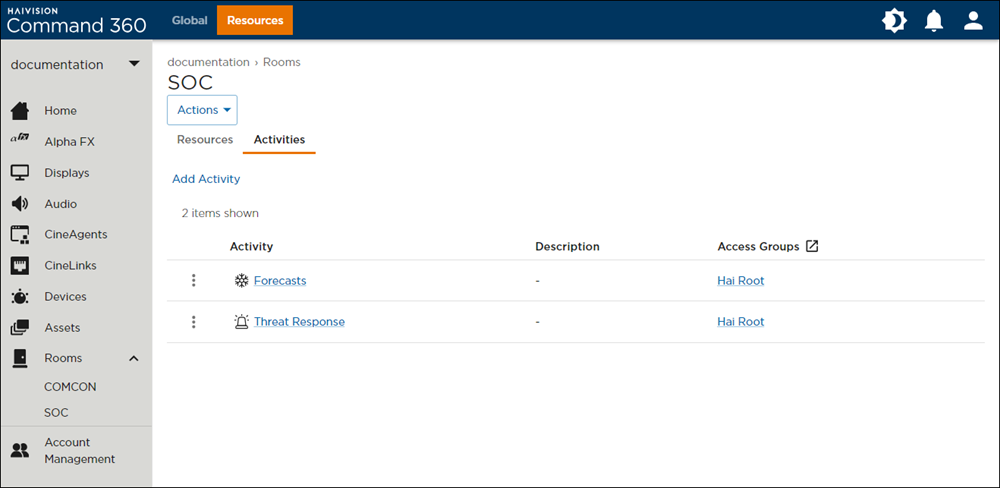Click the Add Activity link
1000x488 pixels.
tap(206, 179)
